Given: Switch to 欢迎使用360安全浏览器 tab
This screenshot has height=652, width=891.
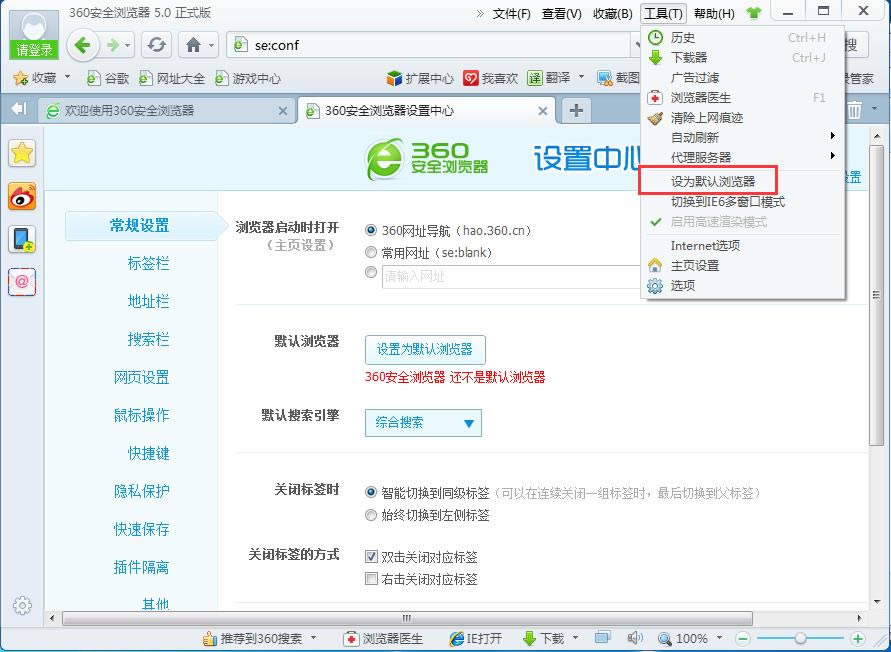Looking at the screenshot, I should pyautogui.click(x=160, y=111).
